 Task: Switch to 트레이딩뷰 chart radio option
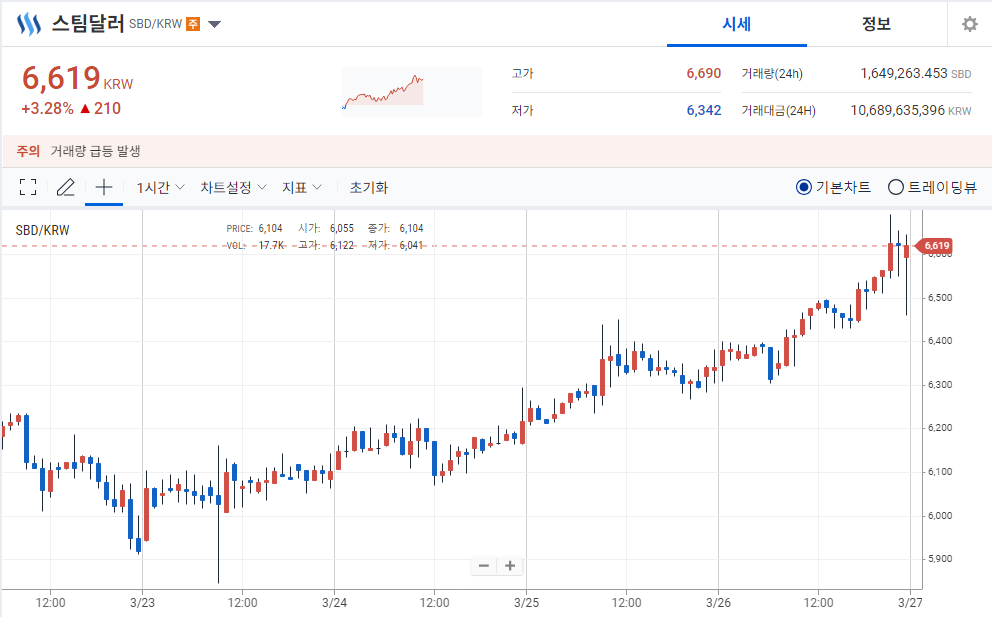[896, 187]
